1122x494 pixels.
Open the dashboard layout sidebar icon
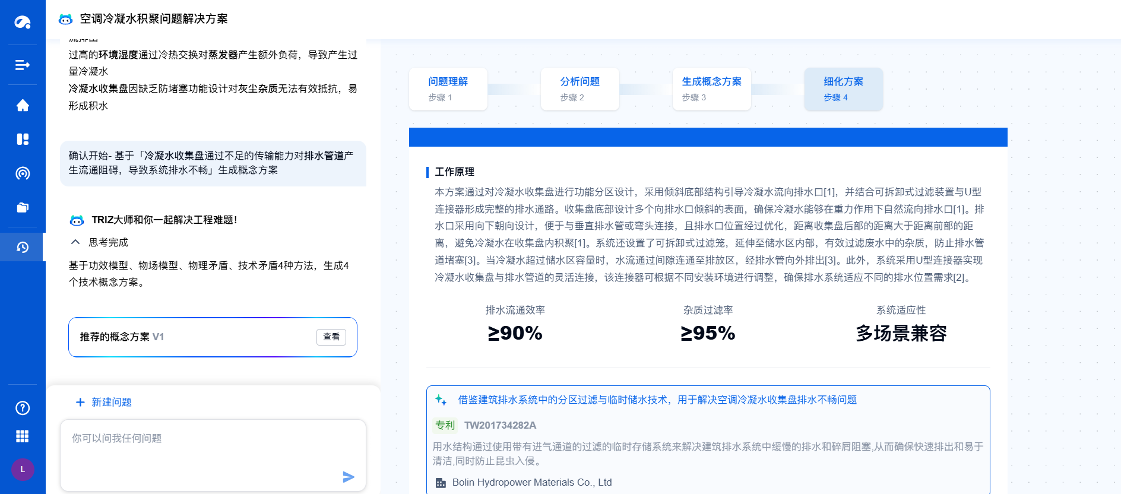[22, 139]
